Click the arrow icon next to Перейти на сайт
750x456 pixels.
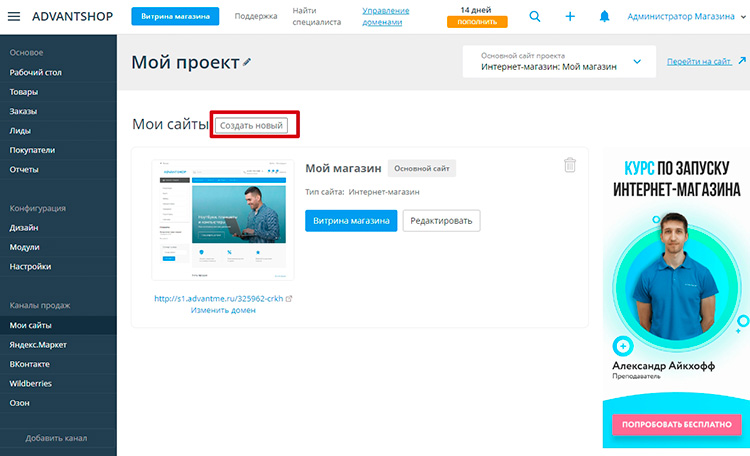[742, 61]
